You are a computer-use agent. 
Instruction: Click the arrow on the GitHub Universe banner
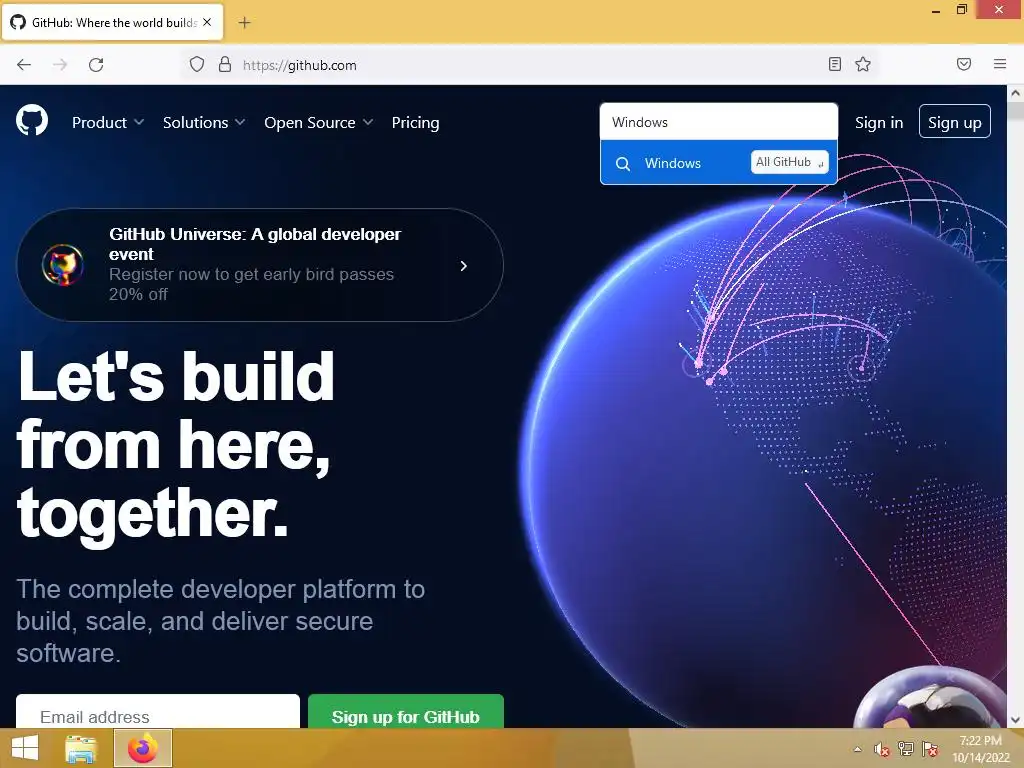(464, 266)
